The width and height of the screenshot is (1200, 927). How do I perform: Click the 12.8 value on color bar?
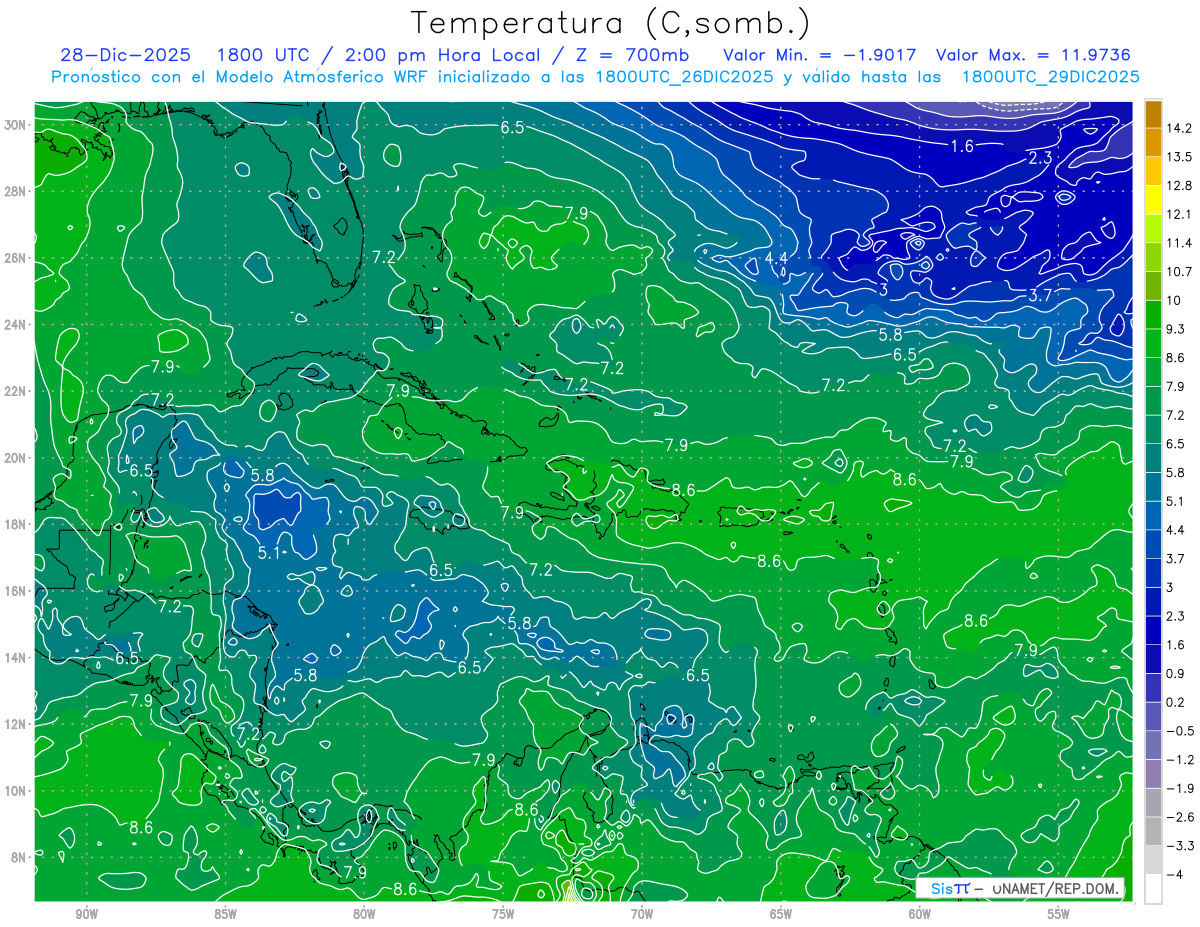point(1178,186)
